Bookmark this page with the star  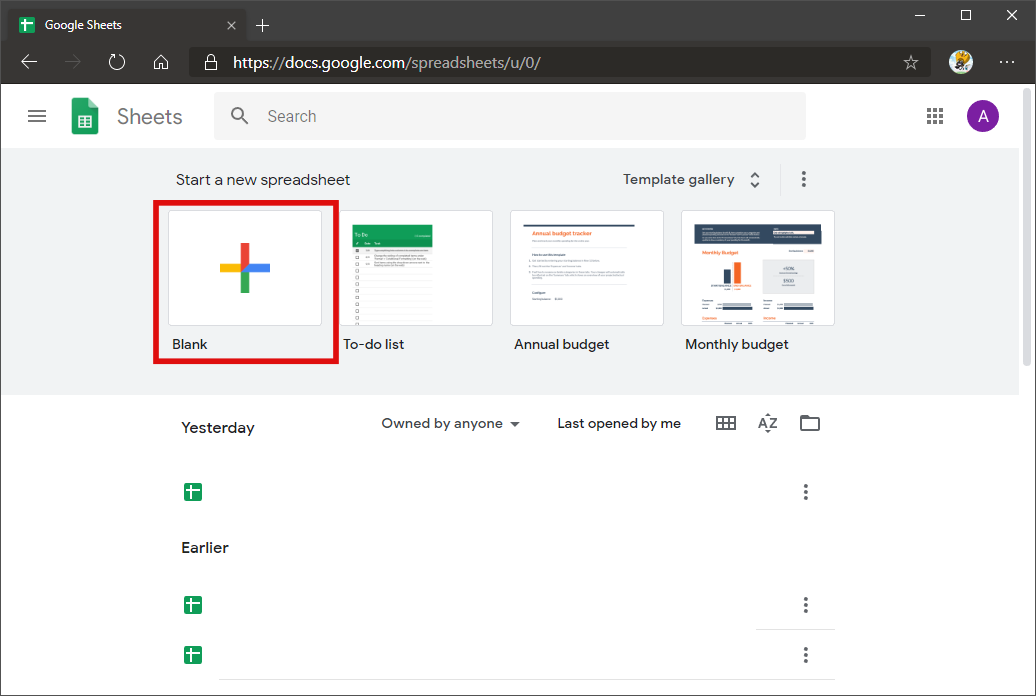[x=910, y=62]
